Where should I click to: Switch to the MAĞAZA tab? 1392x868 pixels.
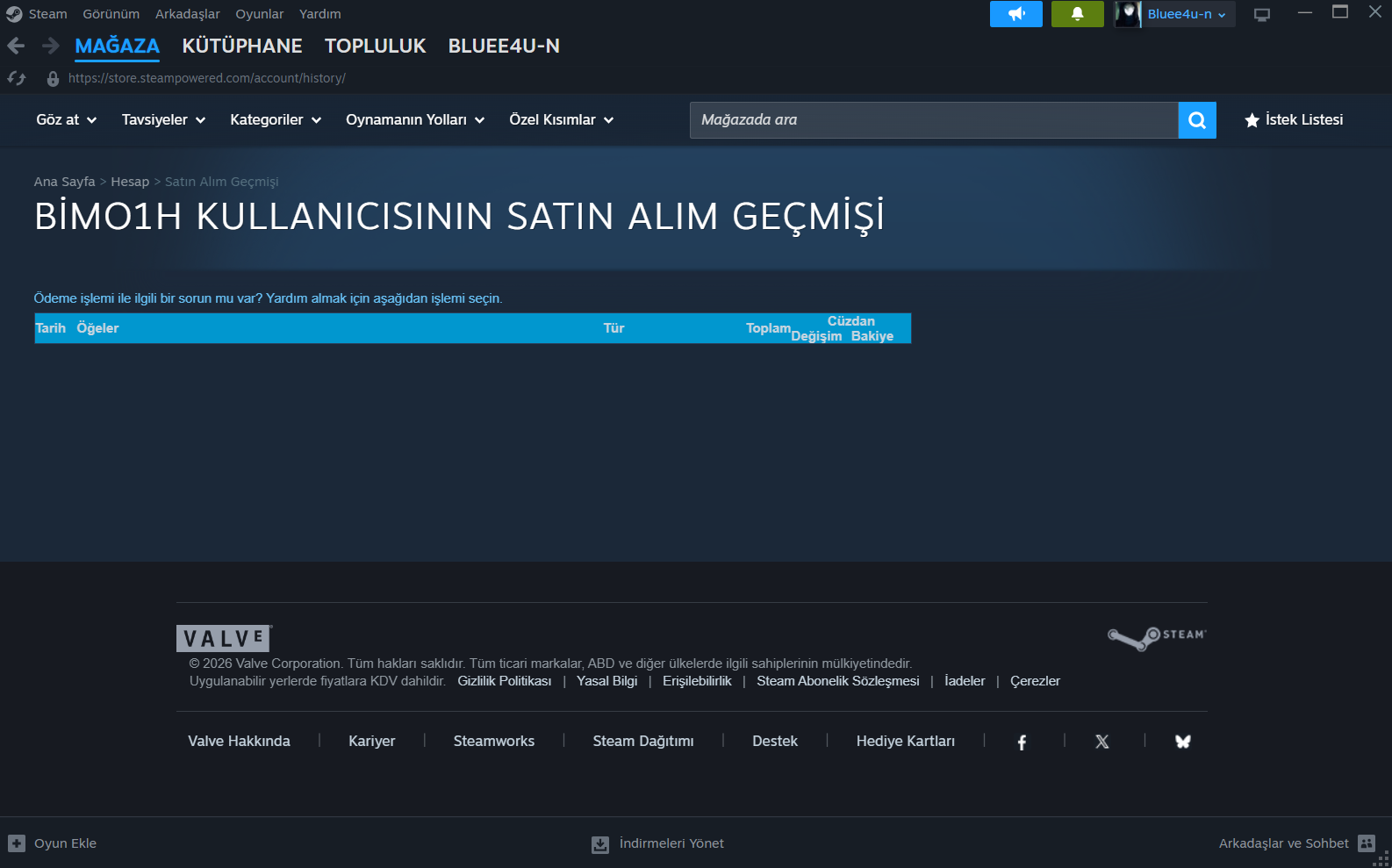[x=118, y=46]
